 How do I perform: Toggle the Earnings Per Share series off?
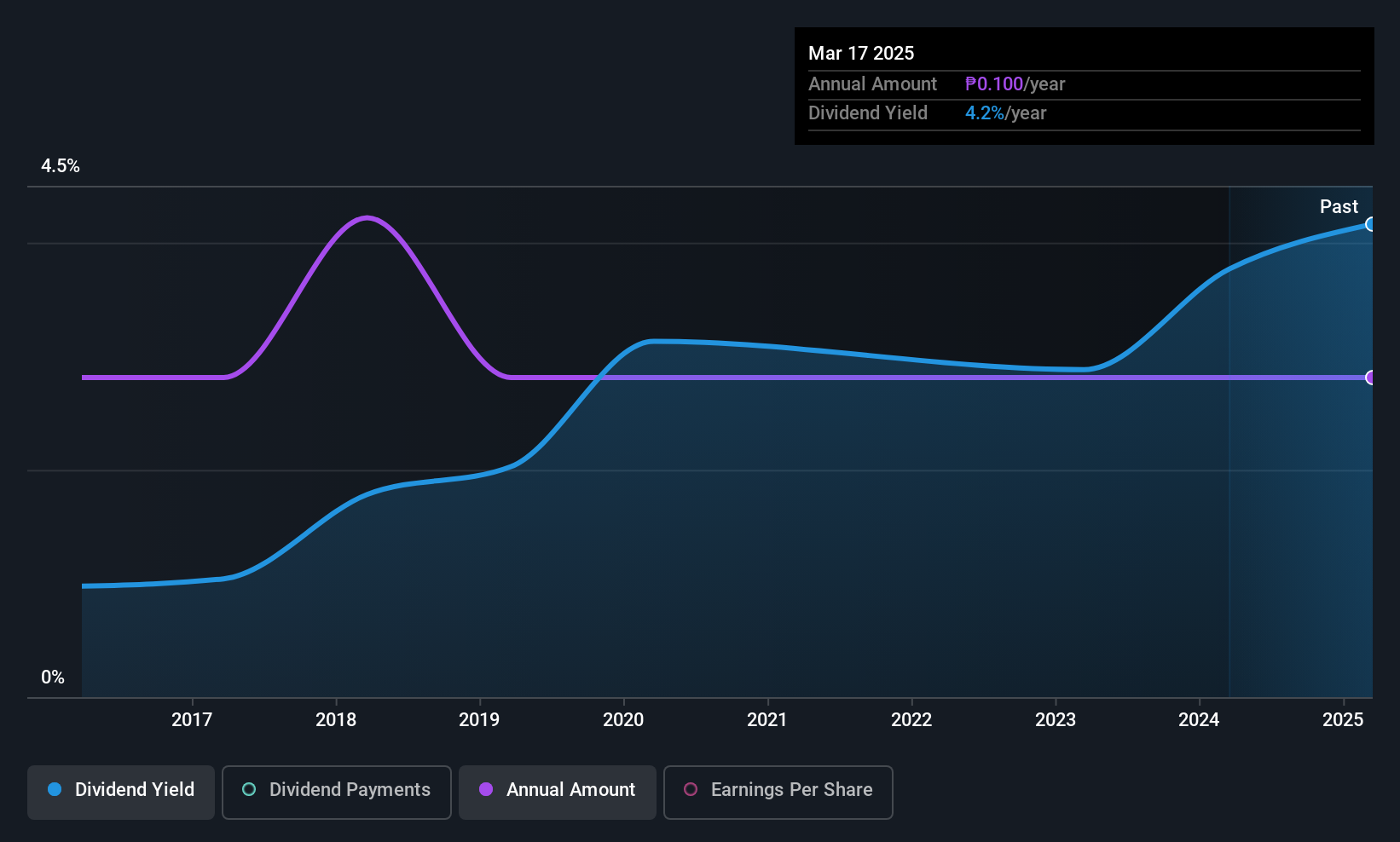pyautogui.click(x=778, y=791)
